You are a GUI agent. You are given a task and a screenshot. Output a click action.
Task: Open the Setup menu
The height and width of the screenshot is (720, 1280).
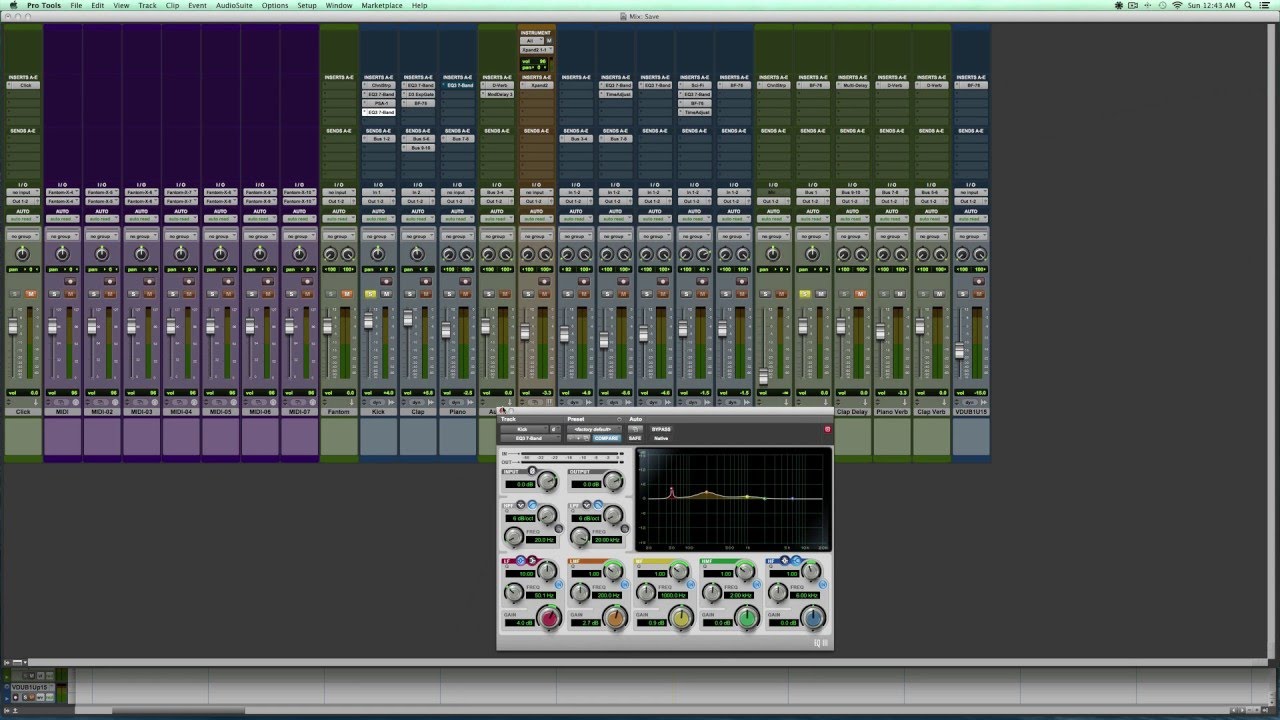307,5
